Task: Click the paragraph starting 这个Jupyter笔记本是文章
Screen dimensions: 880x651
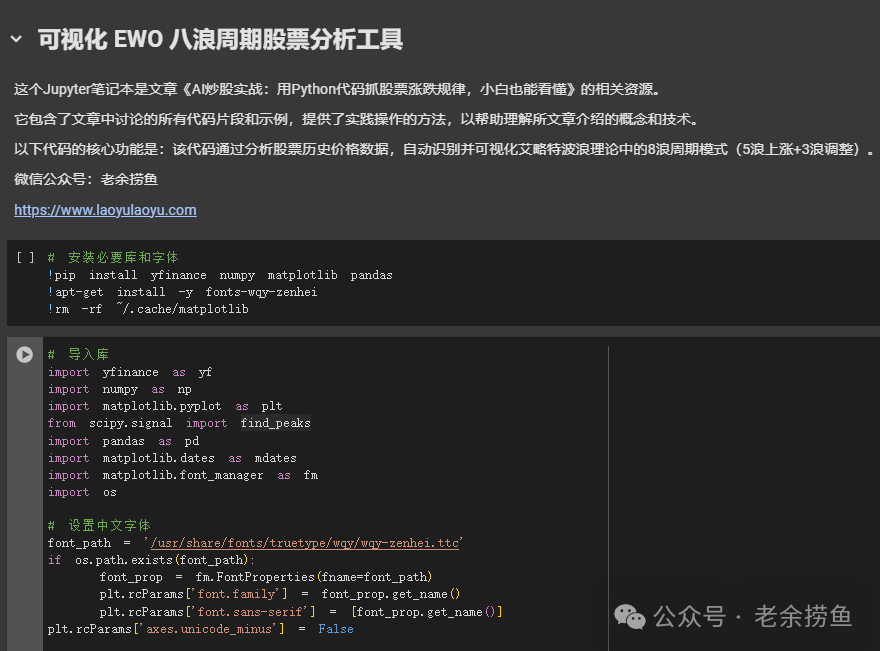Action: (x=340, y=89)
